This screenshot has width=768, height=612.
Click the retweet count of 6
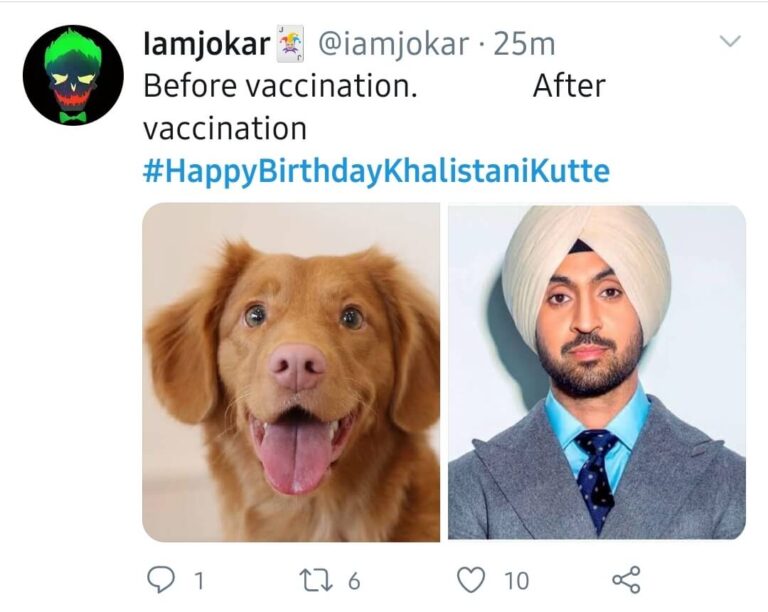click(x=354, y=580)
